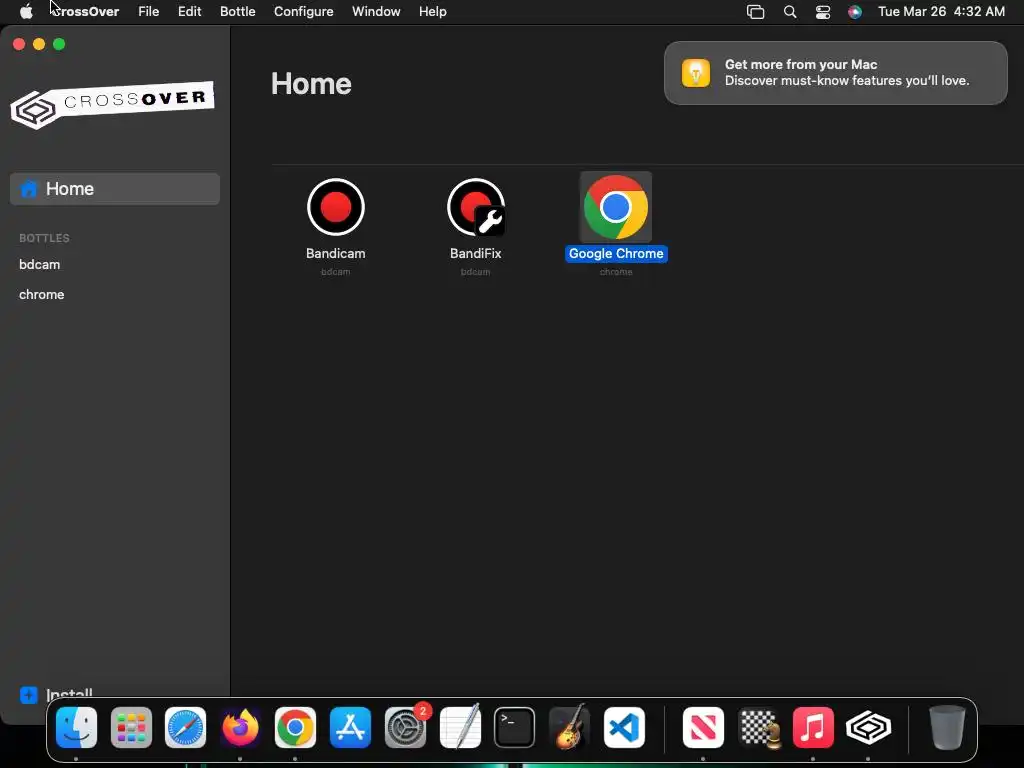The width and height of the screenshot is (1024, 768).
Task: Open the Window menu
Action: (x=376, y=12)
